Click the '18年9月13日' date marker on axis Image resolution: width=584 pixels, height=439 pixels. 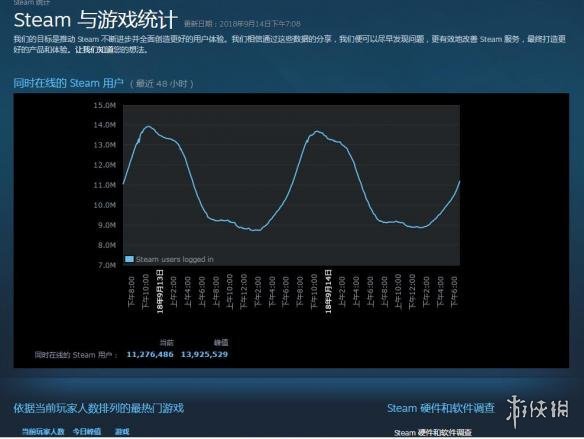click(x=160, y=292)
